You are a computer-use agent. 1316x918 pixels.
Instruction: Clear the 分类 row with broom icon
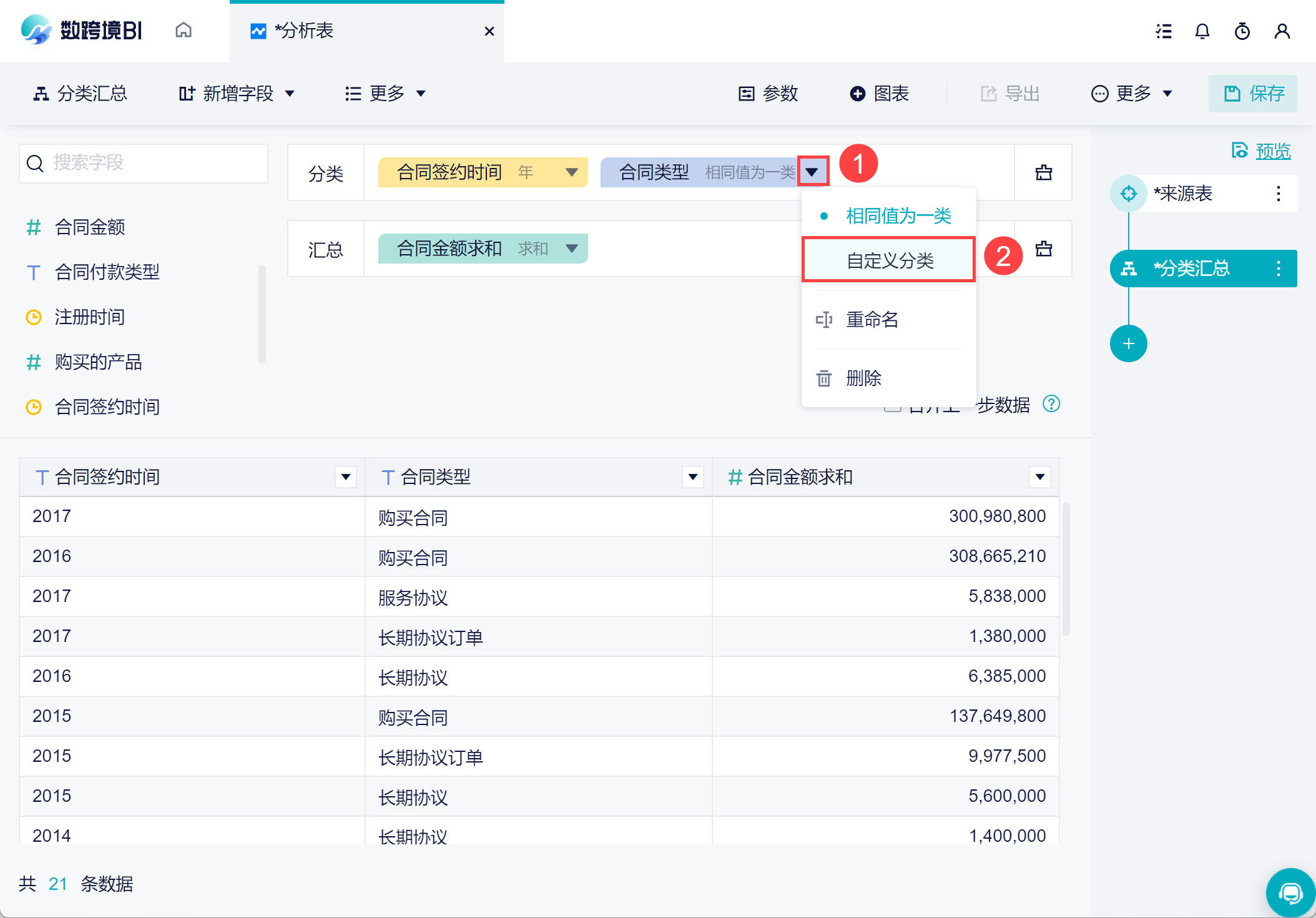tap(1044, 172)
